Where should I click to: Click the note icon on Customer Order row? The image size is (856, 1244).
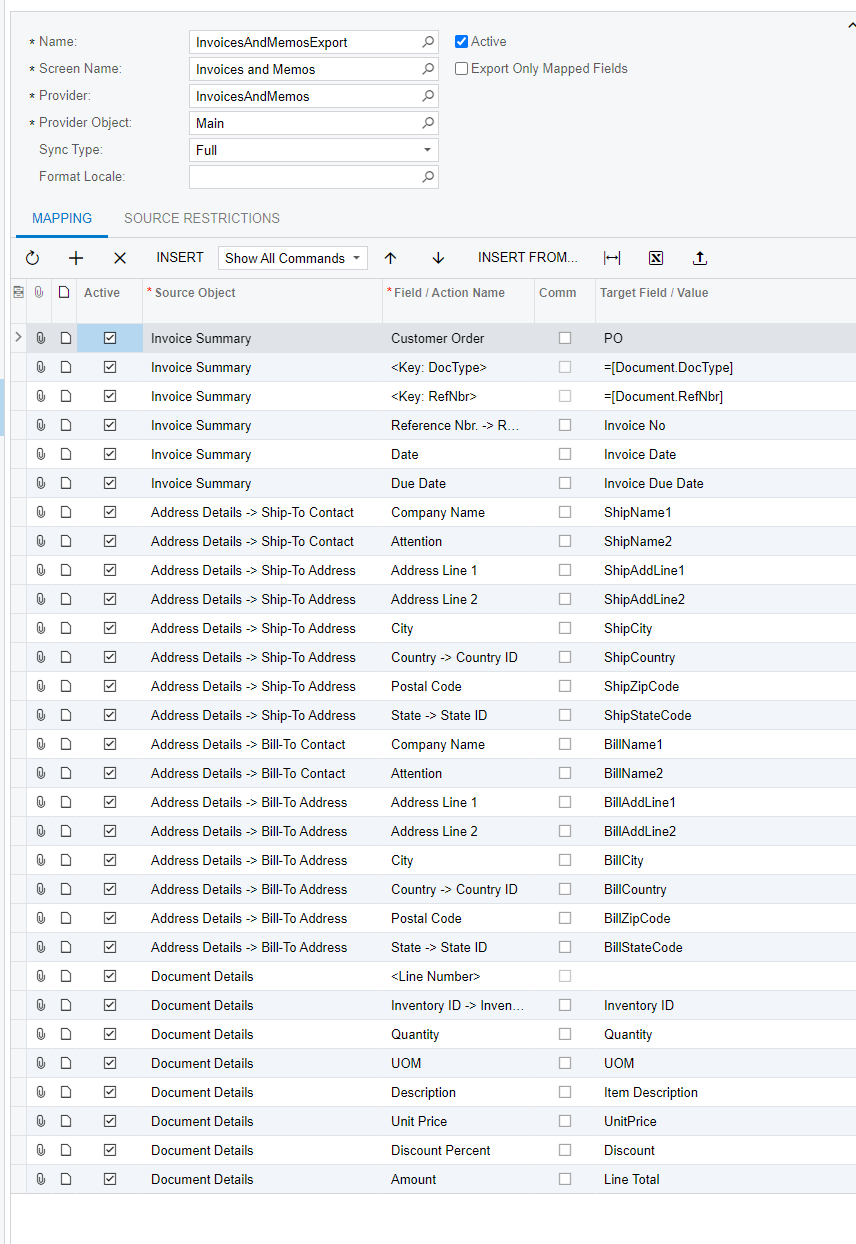coord(65,338)
